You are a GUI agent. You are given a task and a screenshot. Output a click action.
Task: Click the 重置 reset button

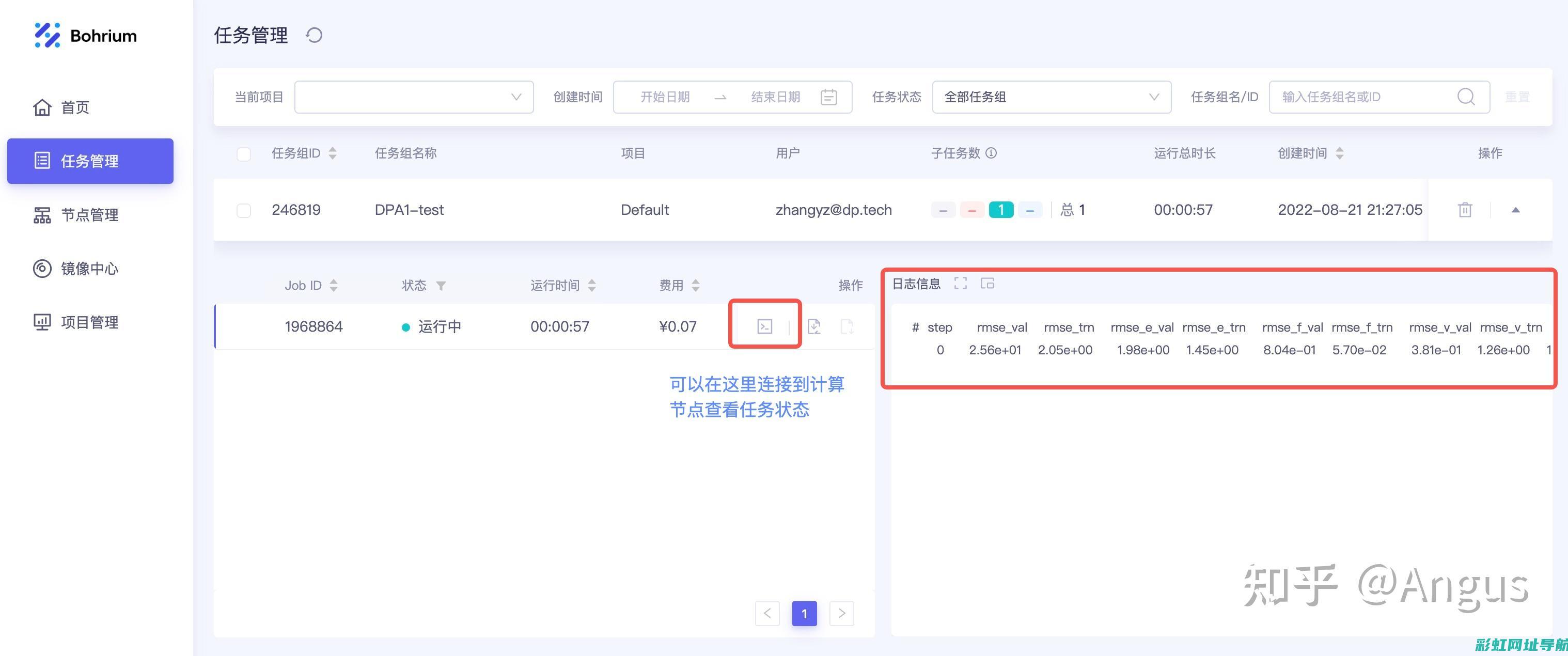(1517, 97)
